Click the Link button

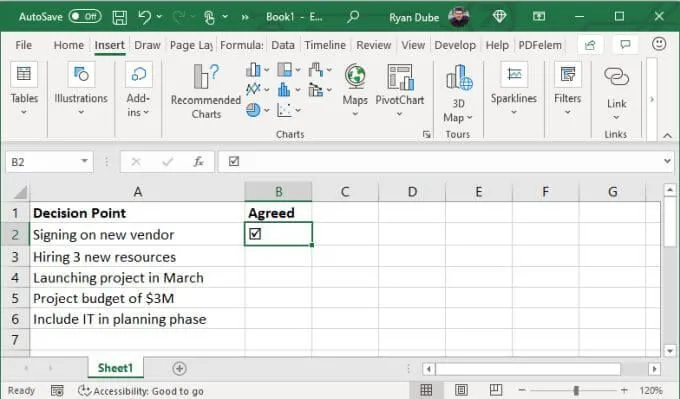(616, 93)
